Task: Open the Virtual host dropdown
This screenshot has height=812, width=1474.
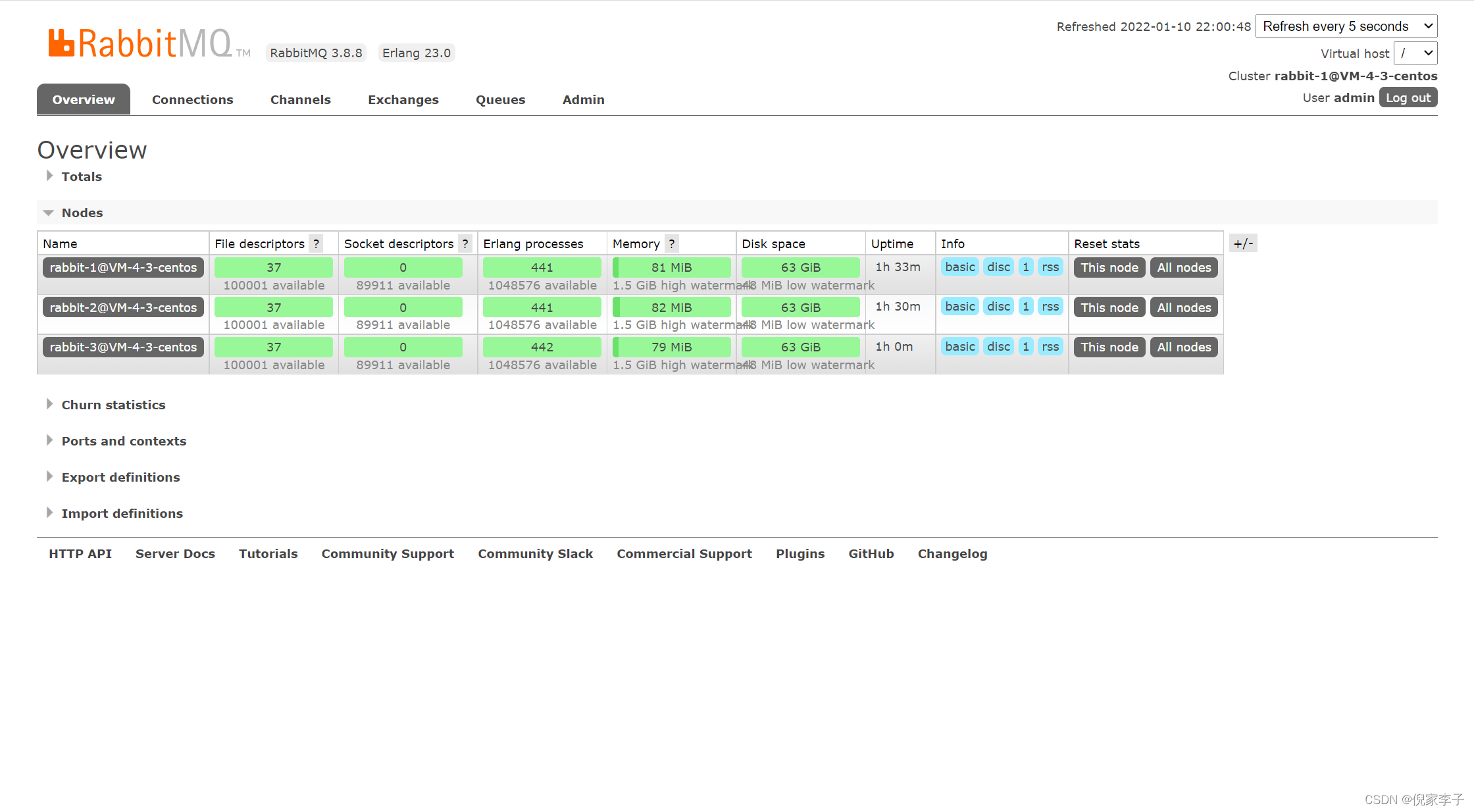Action: point(1415,53)
